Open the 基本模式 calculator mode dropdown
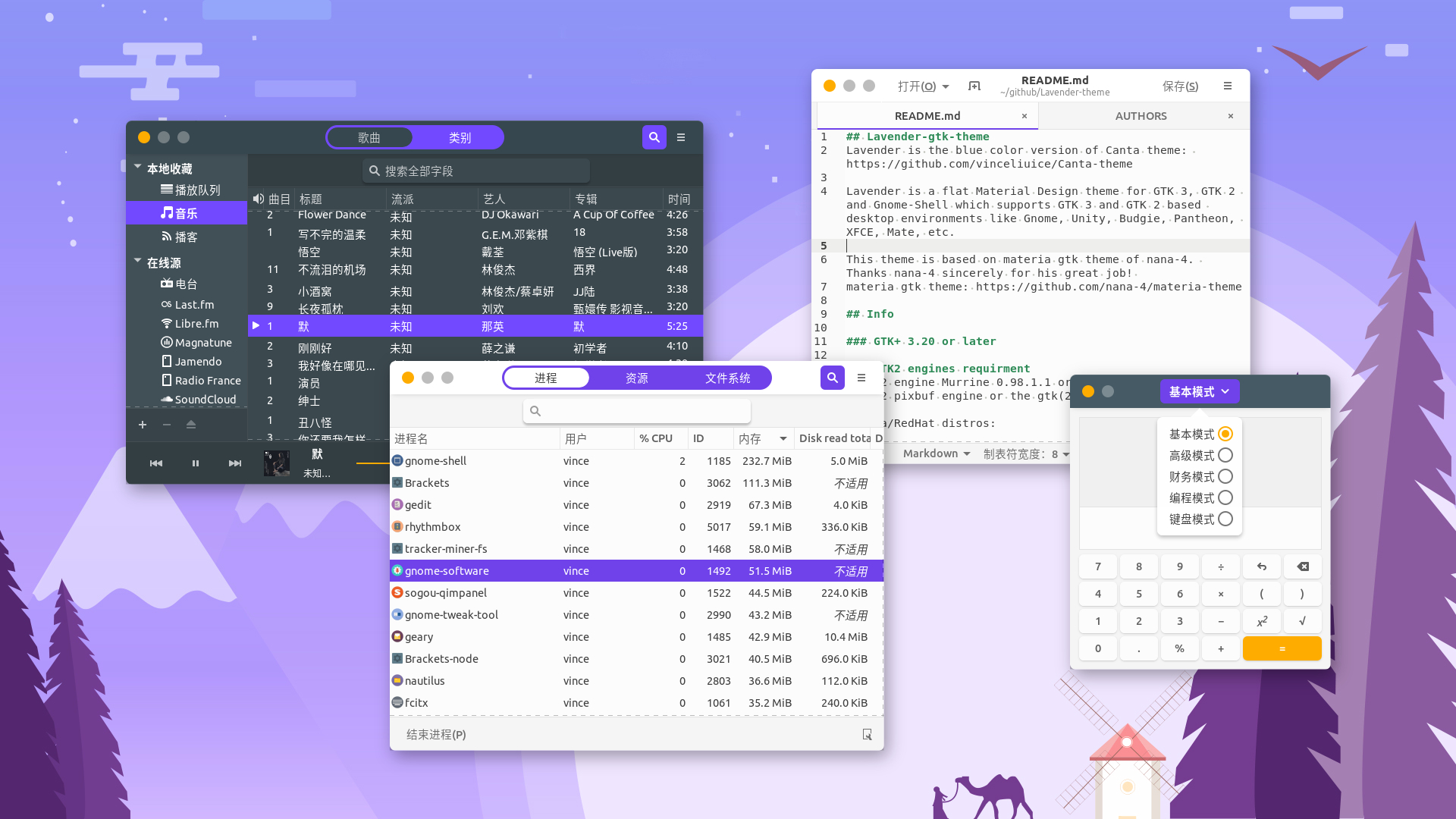 [1200, 392]
